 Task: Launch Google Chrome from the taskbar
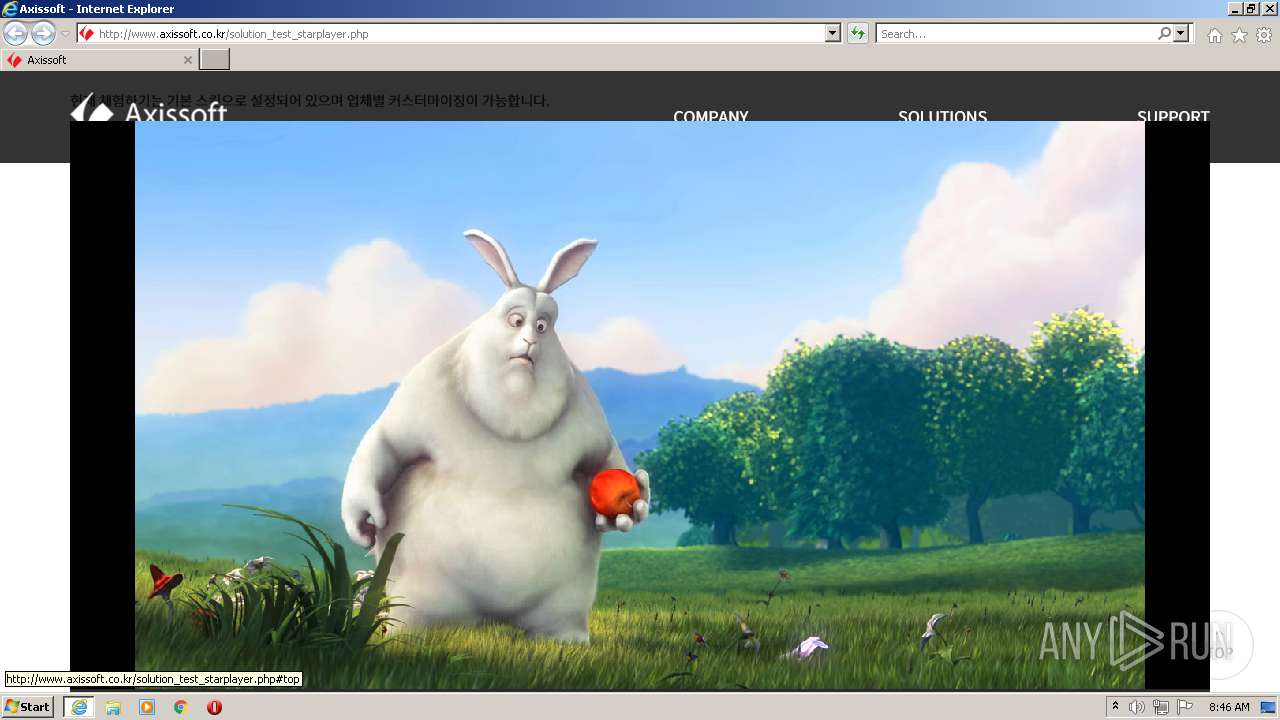tap(181, 707)
